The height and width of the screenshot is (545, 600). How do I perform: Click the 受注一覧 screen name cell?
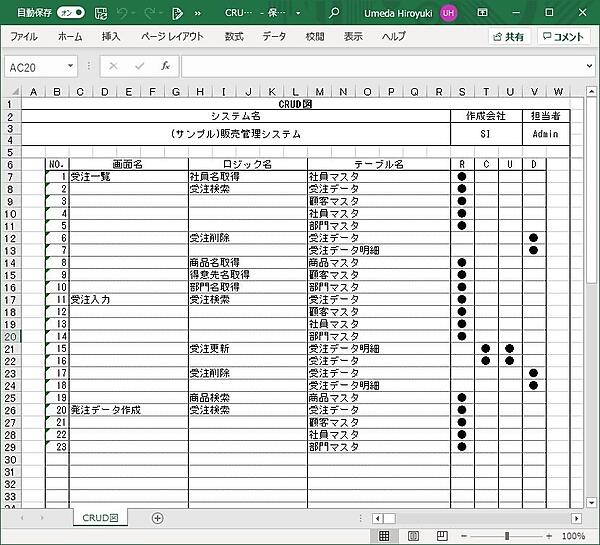(x=129, y=177)
